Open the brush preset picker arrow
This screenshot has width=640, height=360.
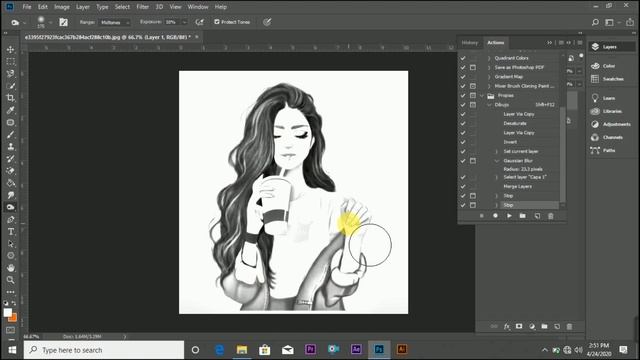50,22
